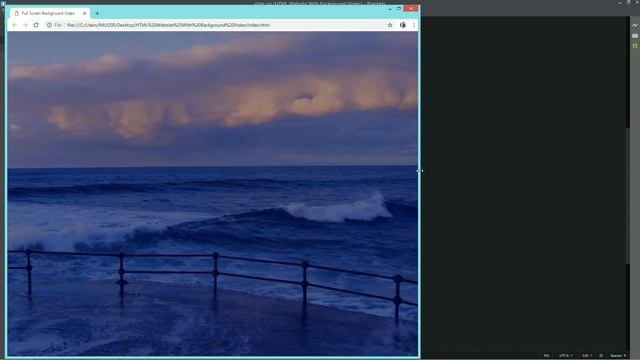
Task: Click the green Brackets plugin icon
Action: 635,46
